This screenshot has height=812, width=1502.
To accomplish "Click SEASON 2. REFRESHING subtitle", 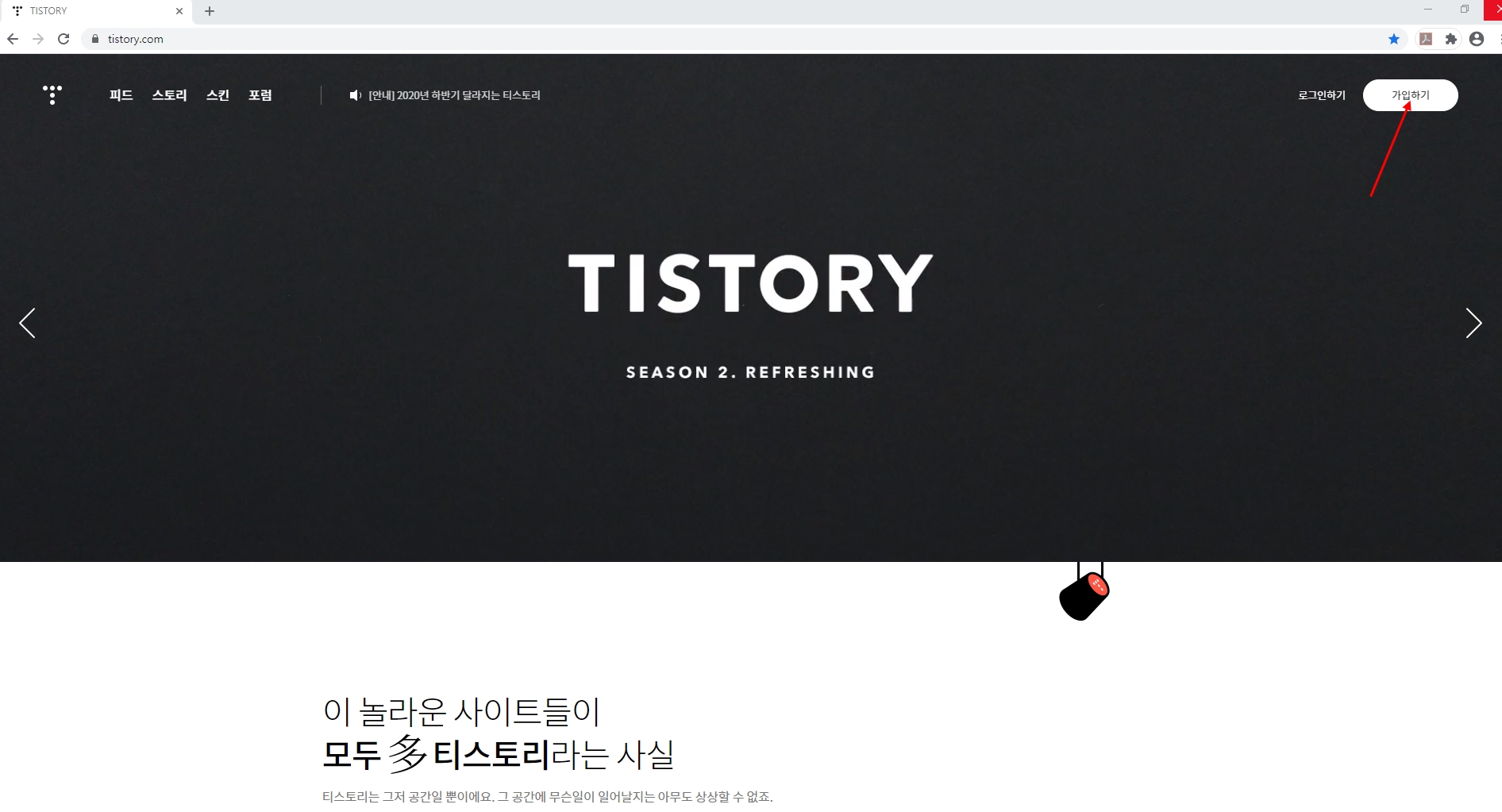I will (x=751, y=372).
